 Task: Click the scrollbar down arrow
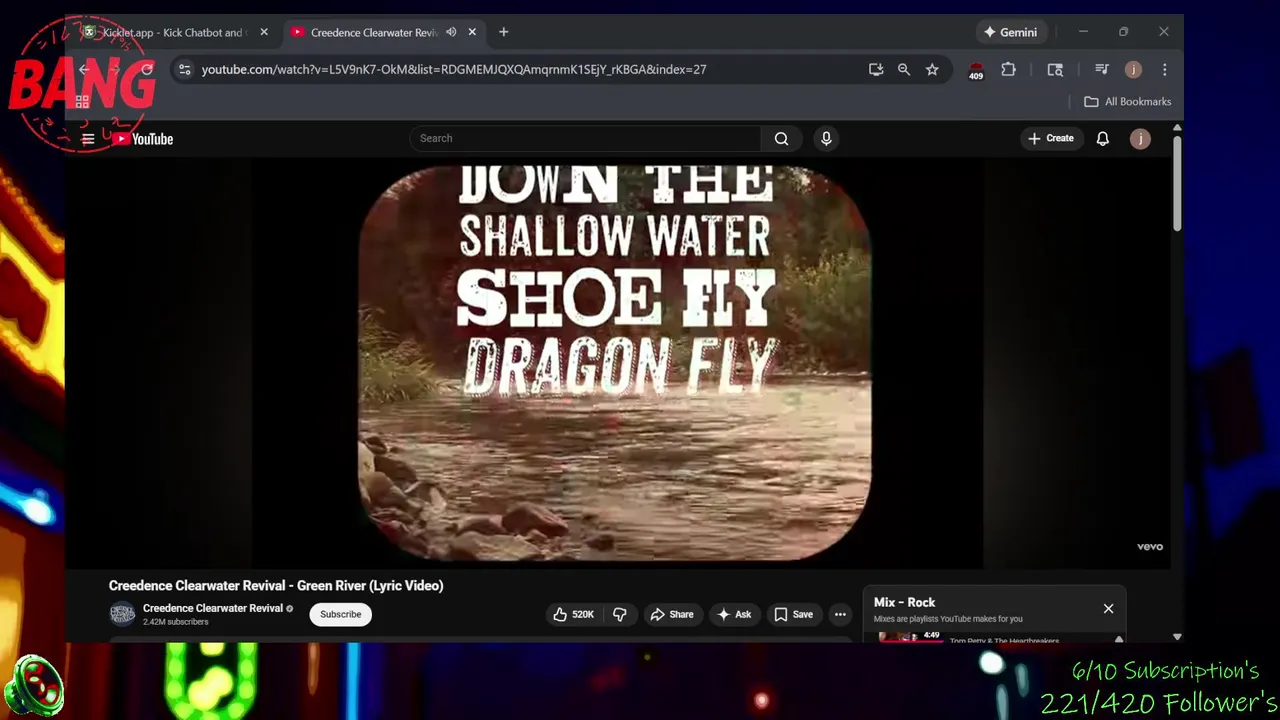click(x=1177, y=636)
